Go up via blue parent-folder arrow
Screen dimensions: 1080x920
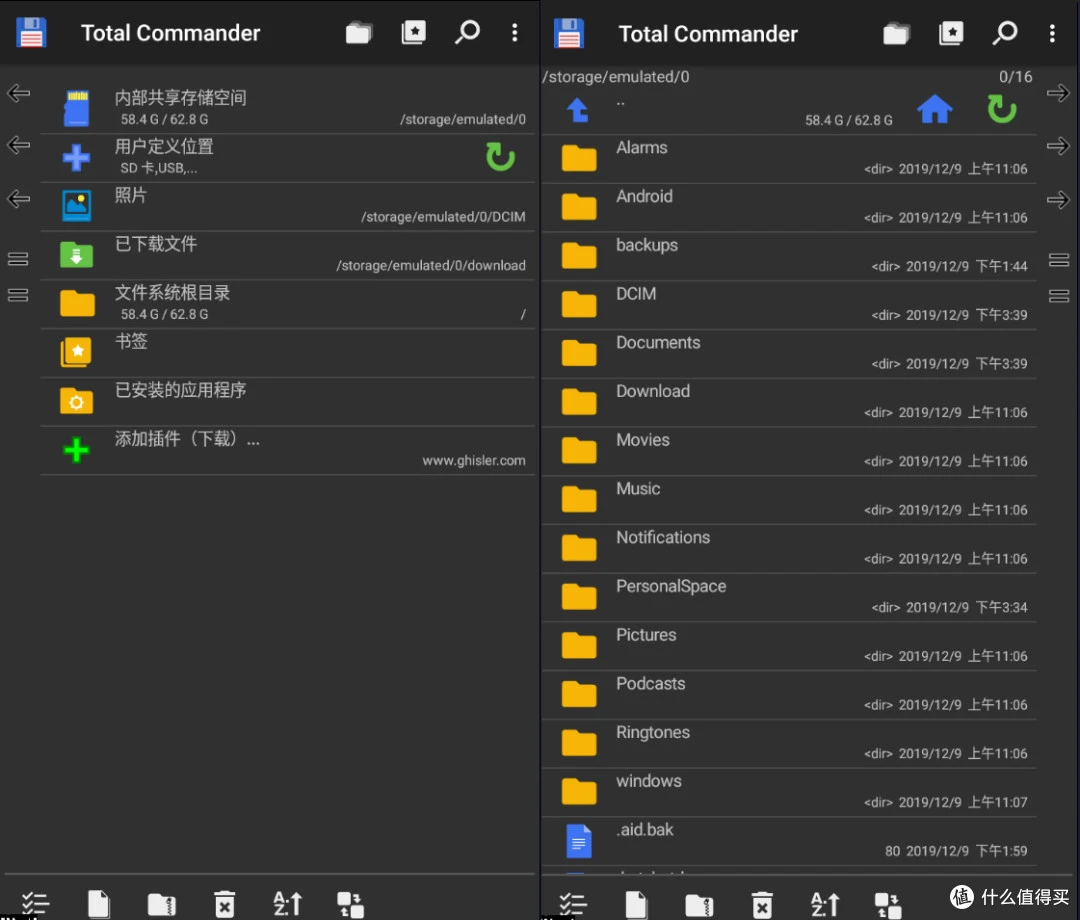(x=577, y=110)
